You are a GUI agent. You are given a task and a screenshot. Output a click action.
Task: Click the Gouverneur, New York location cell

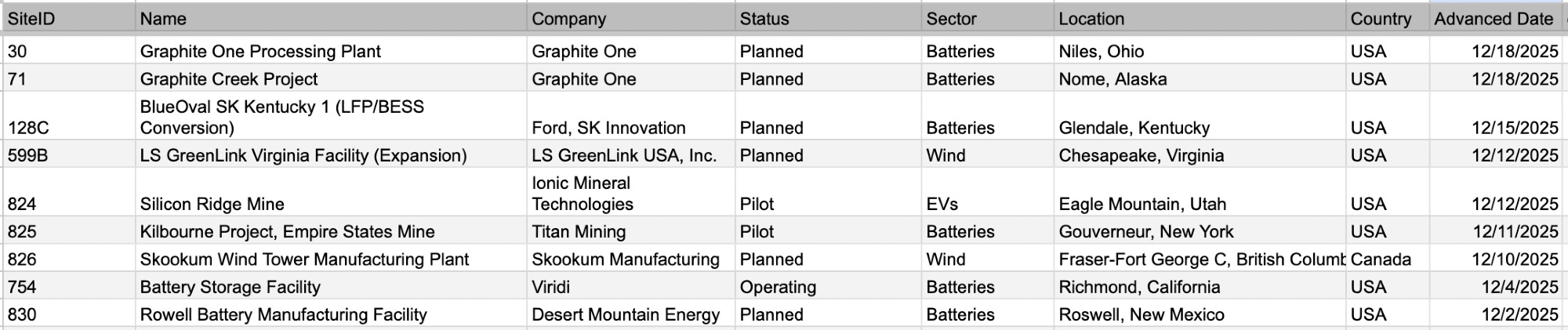[x=1145, y=232]
